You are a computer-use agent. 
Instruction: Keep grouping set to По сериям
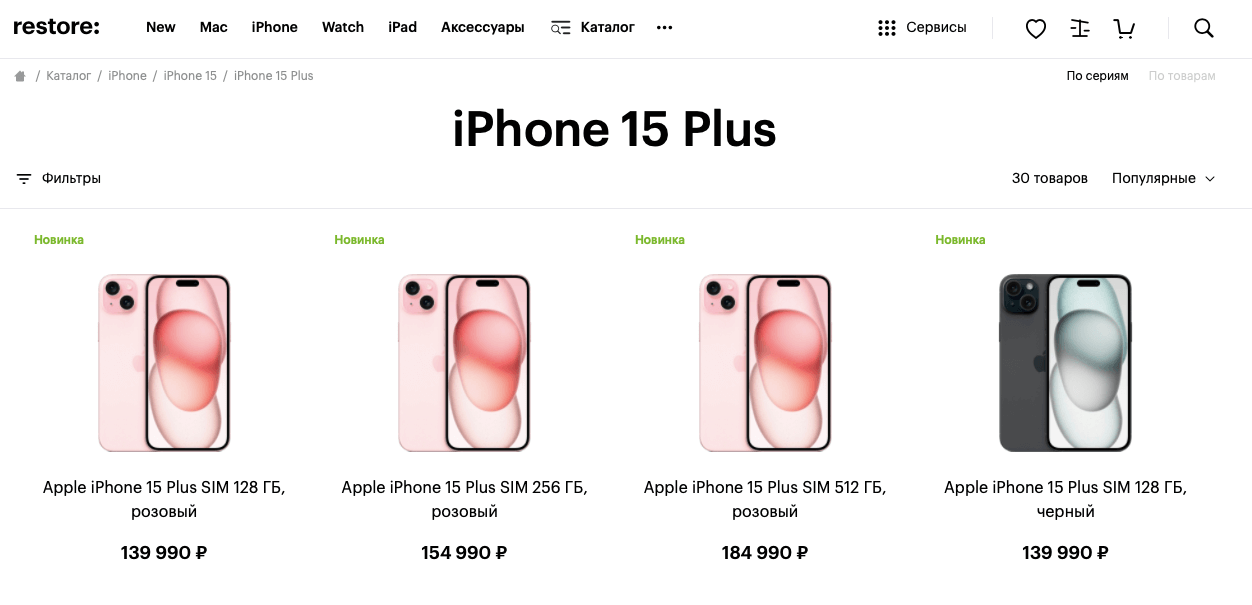[x=1097, y=75]
